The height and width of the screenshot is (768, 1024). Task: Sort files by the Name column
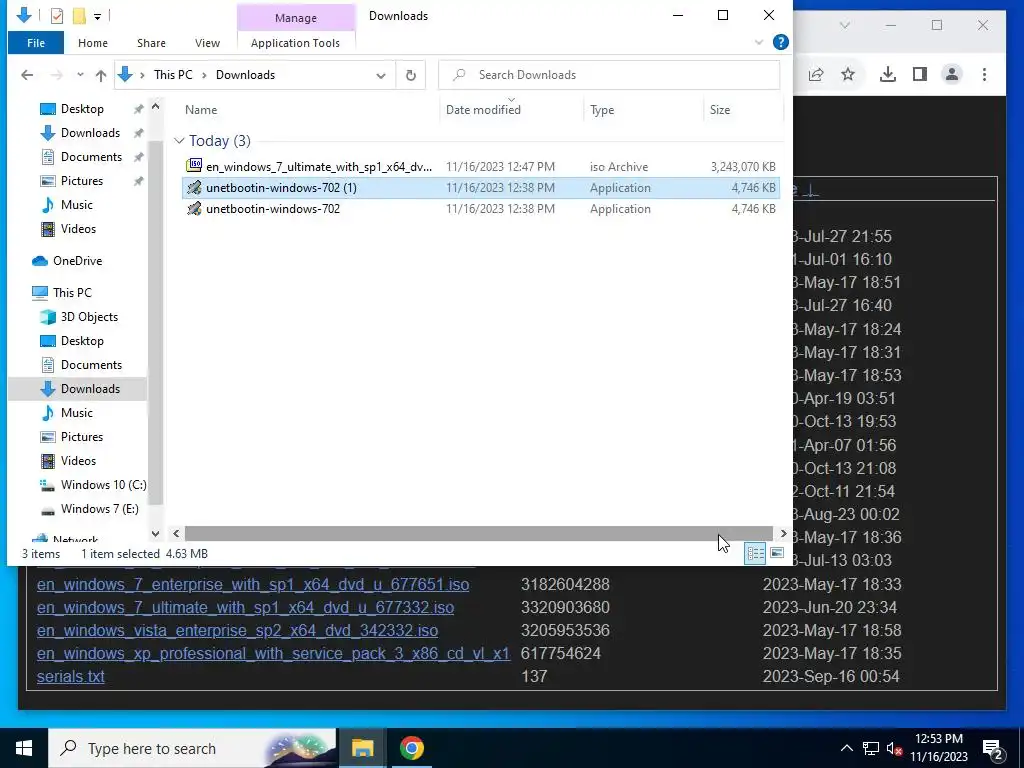tap(201, 110)
